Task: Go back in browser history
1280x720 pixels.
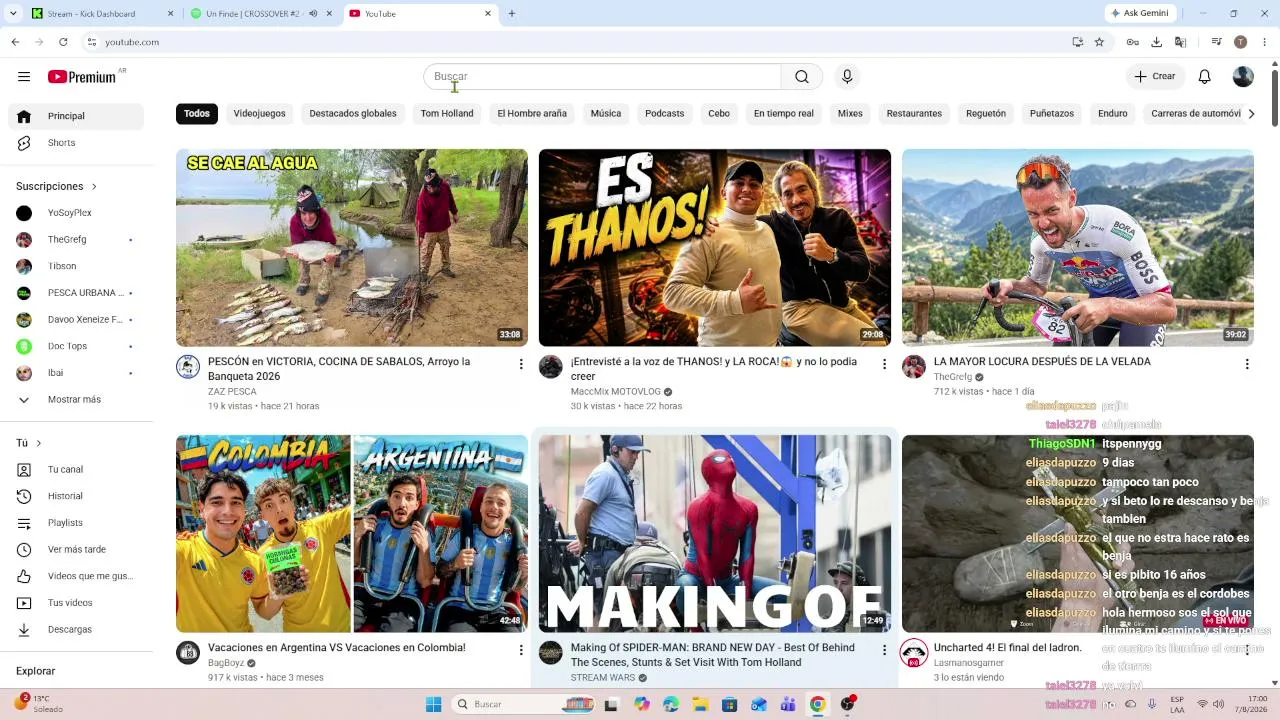Action: (x=15, y=42)
